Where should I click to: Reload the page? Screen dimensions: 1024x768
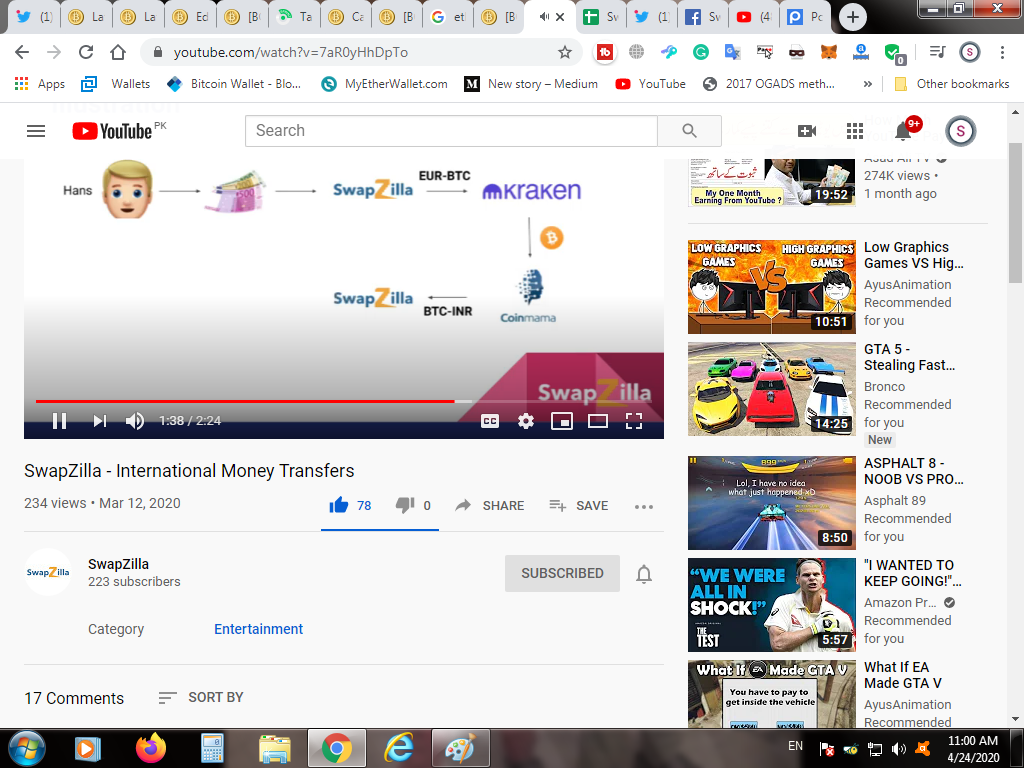click(86, 52)
